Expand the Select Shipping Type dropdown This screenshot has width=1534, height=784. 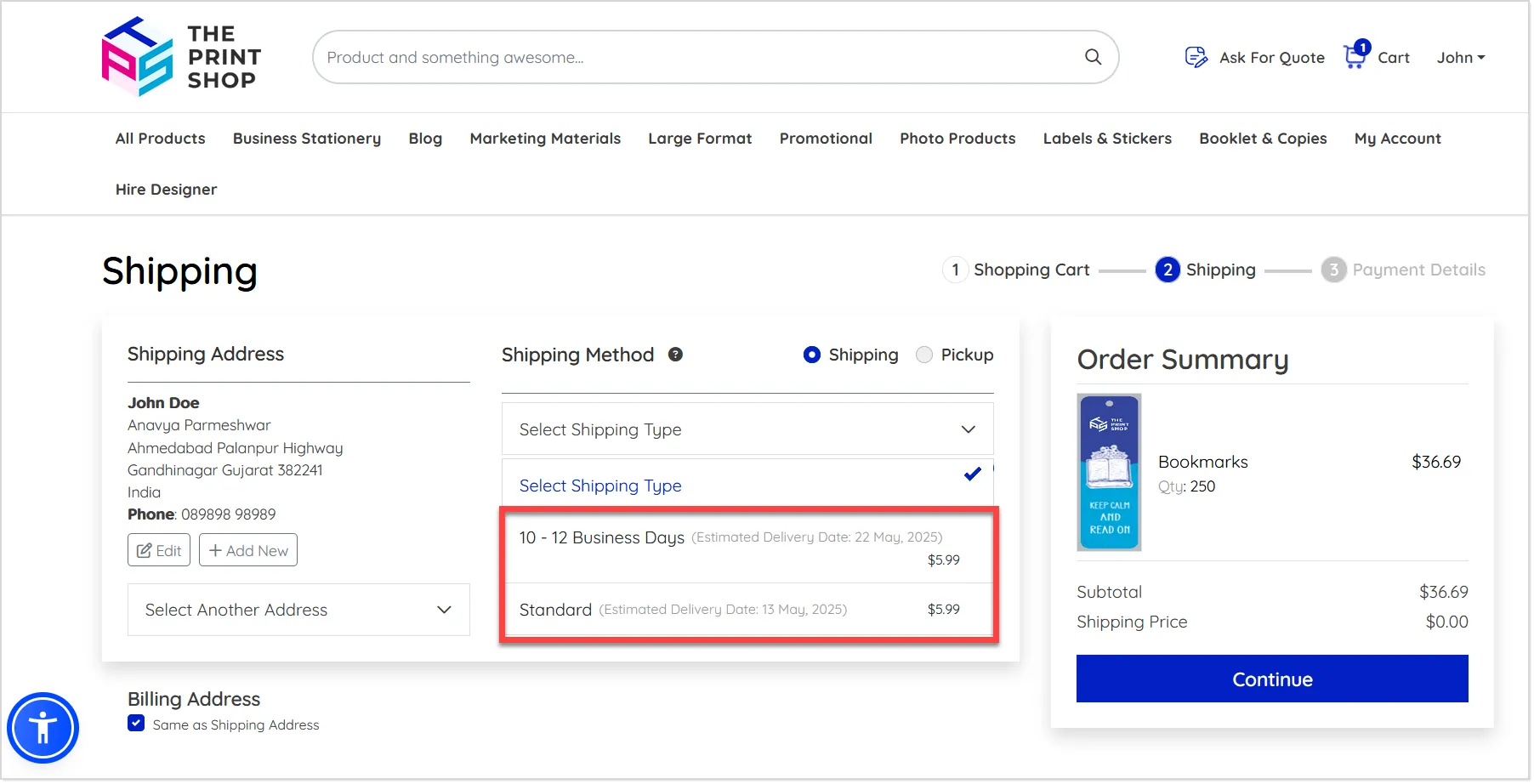(x=747, y=429)
